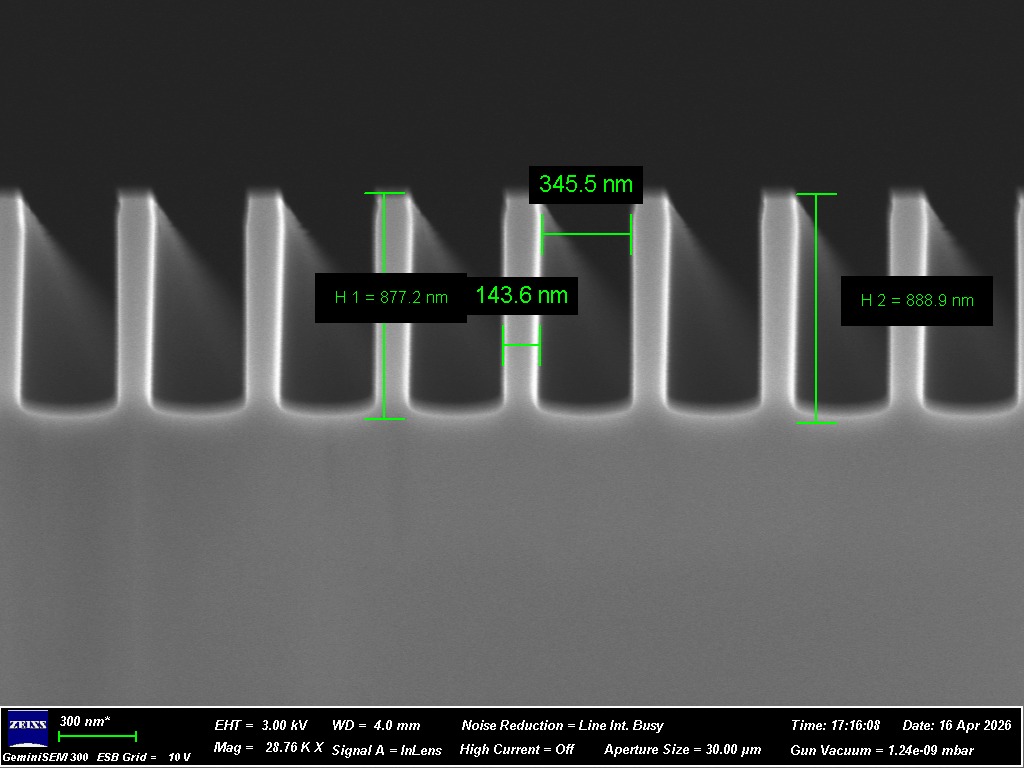
Task: Select the Mag = 28.76 K X readout
Action: point(268,748)
